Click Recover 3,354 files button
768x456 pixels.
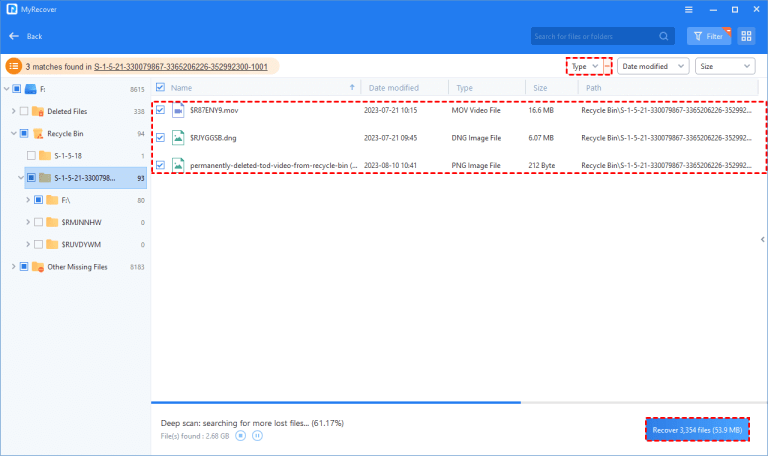697,430
